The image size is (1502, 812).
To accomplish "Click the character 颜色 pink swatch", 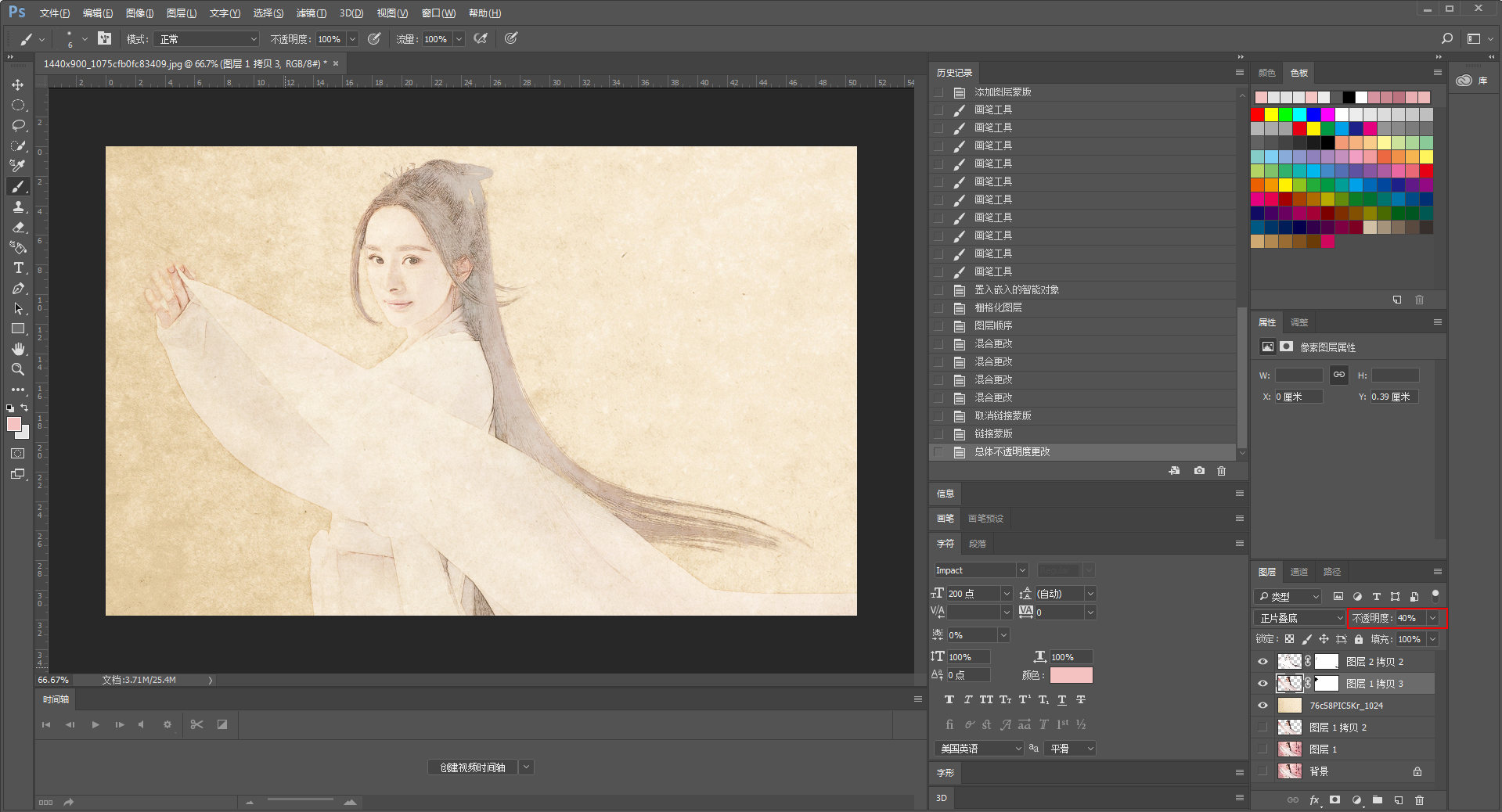I will 1071,675.
